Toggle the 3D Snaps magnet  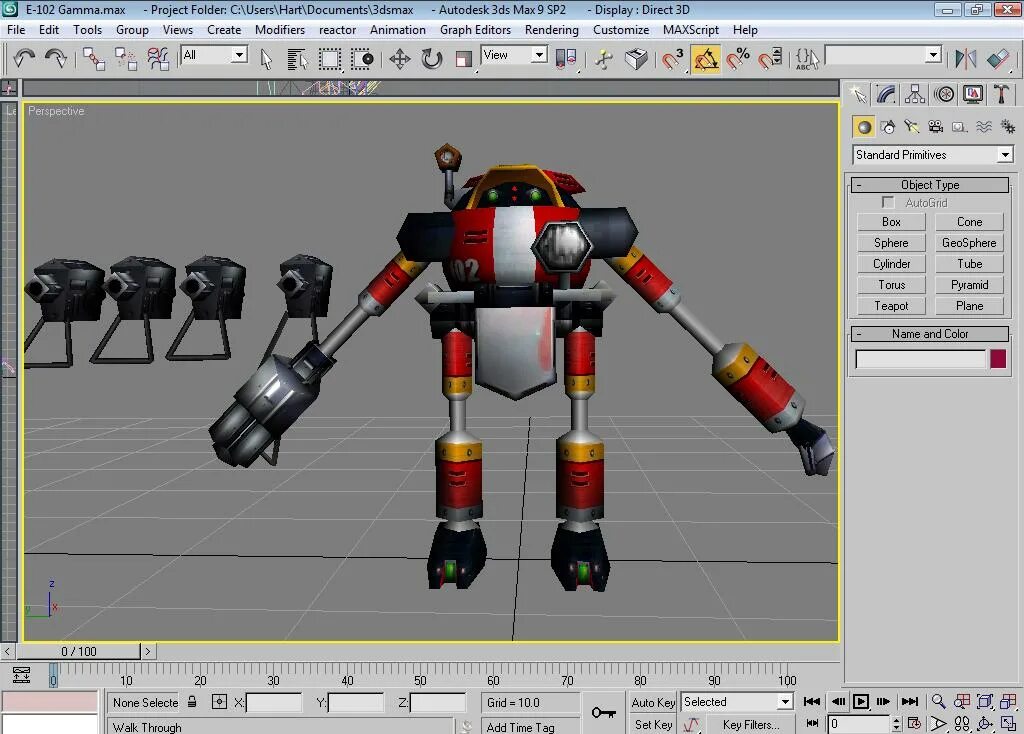click(673, 59)
